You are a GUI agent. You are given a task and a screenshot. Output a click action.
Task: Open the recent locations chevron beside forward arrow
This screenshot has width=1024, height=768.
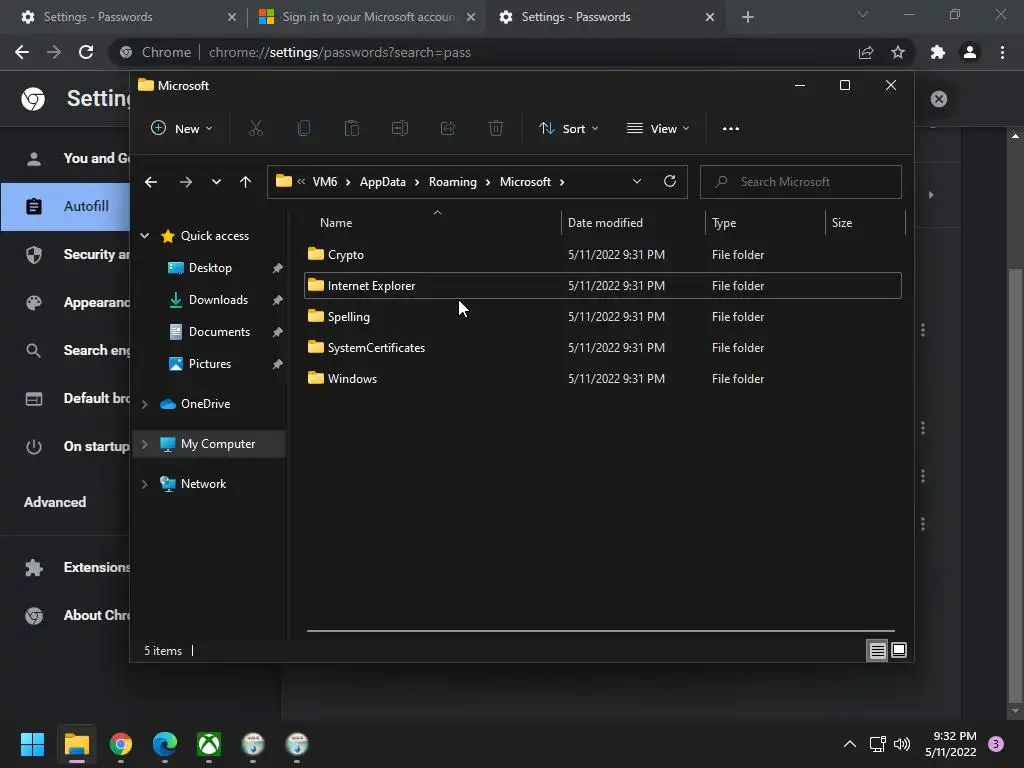[216, 182]
